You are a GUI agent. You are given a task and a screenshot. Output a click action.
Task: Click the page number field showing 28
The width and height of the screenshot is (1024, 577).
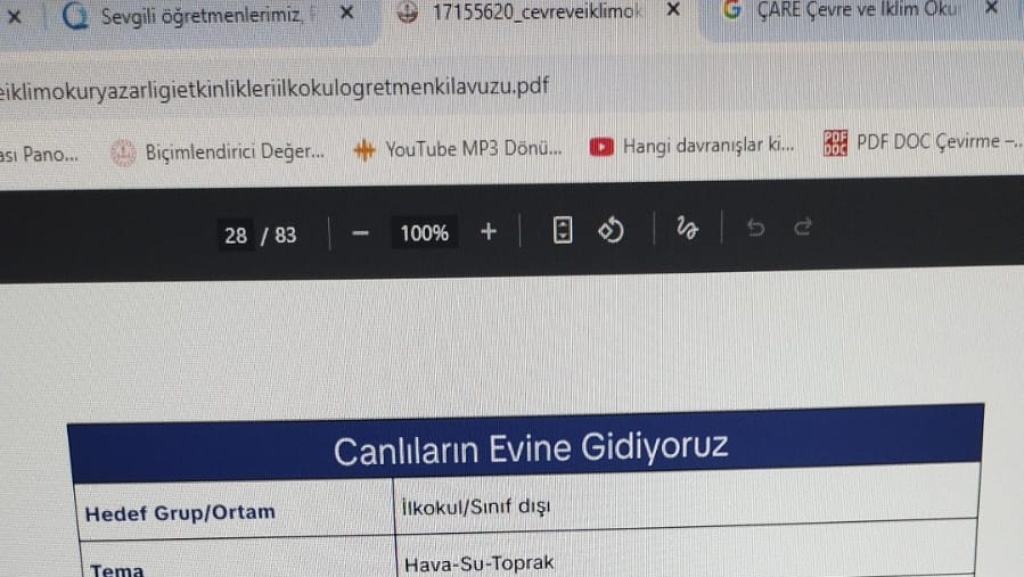pos(236,235)
